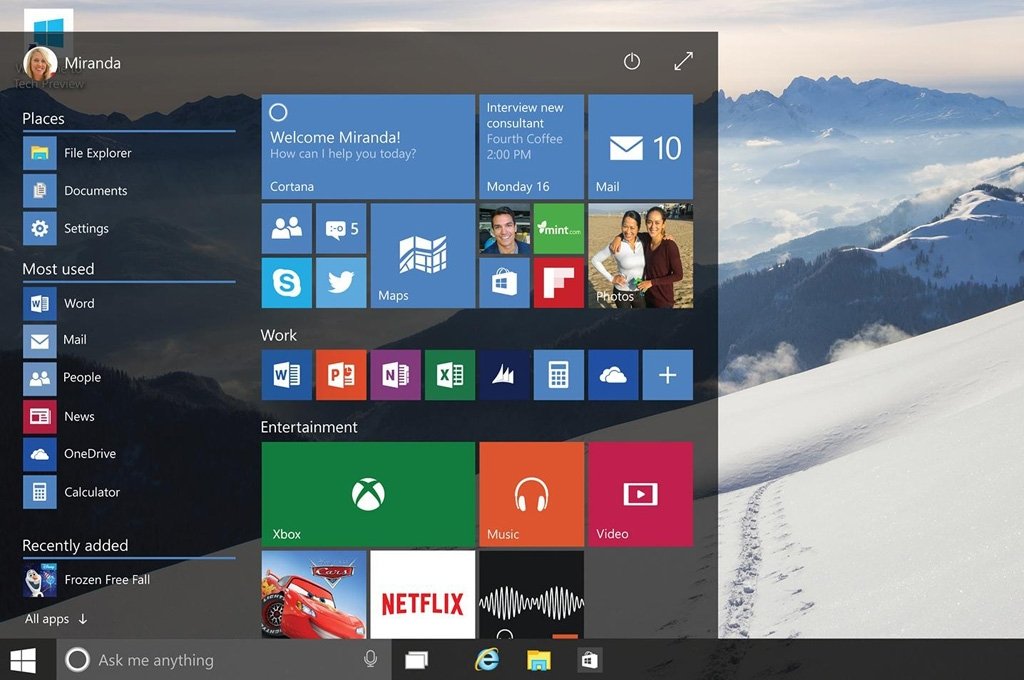This screenshot has width=1024, height=680.
Task: Open the power options menu
Action: 631,62
